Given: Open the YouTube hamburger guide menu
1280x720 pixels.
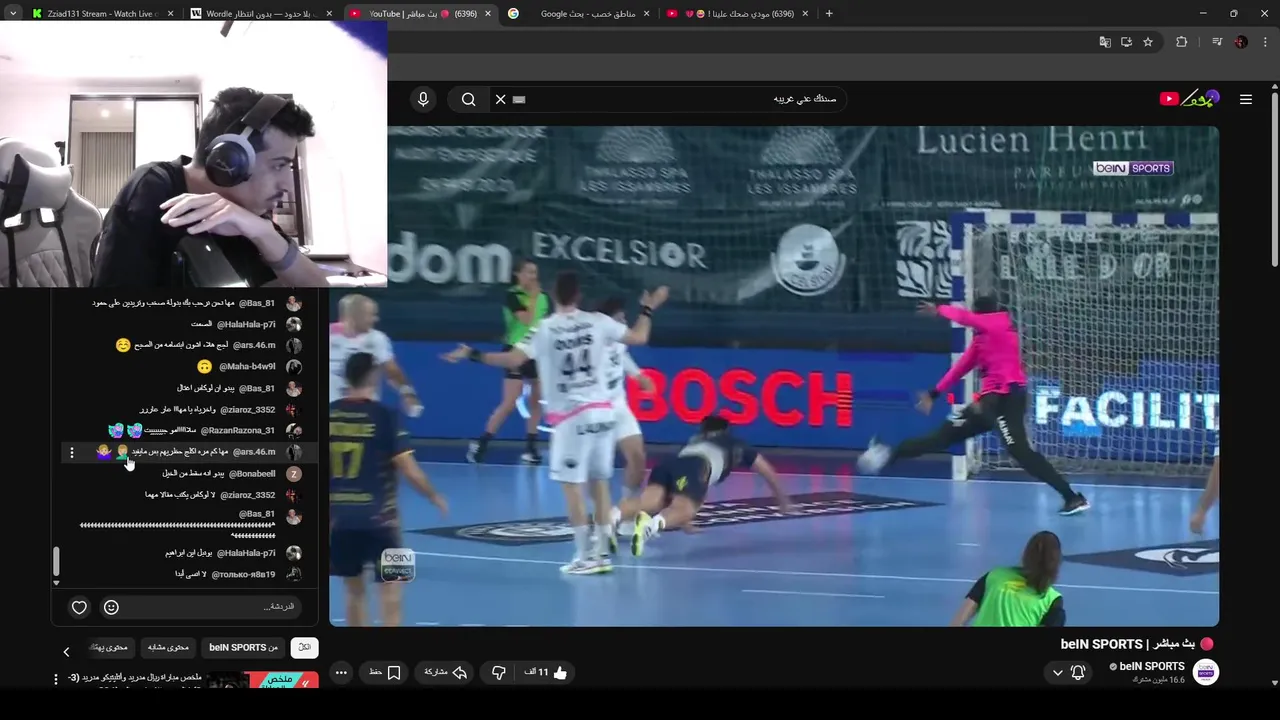Looking at the screenshot, I should click(x=1246, y=99).
